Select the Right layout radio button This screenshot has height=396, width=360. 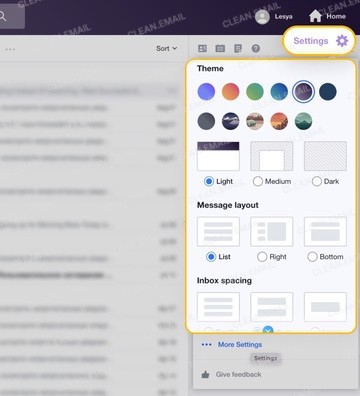262,257
